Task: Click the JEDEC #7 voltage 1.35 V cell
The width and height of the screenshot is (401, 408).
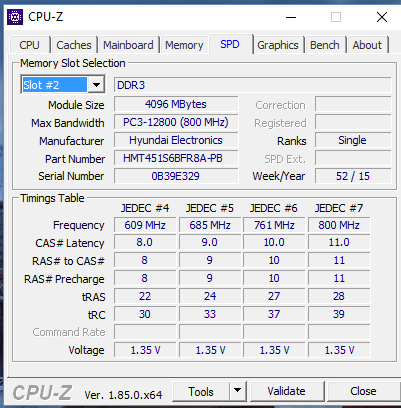Action: tap(339, 350)
